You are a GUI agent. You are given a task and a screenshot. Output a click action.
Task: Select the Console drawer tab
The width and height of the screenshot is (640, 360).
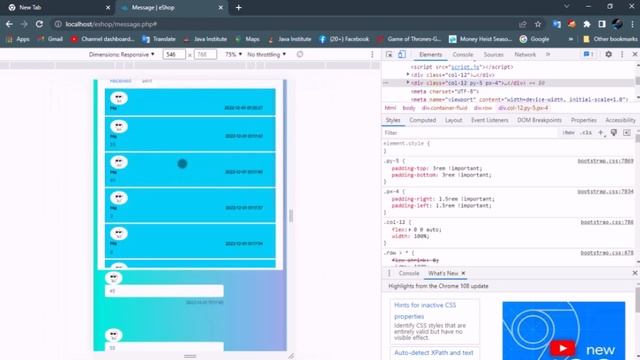409,273
